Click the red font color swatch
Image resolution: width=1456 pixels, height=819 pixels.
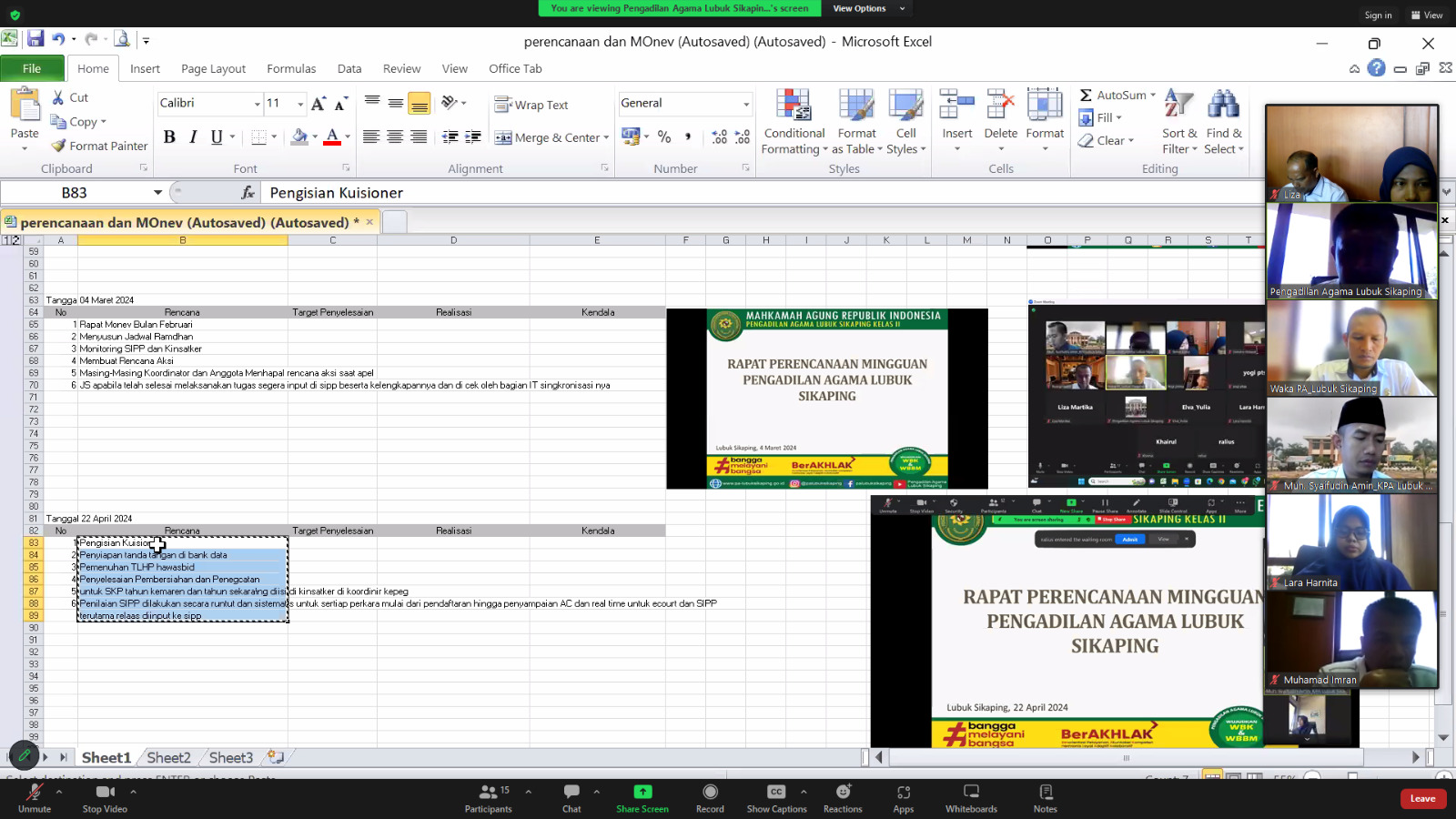pos(332,137)
